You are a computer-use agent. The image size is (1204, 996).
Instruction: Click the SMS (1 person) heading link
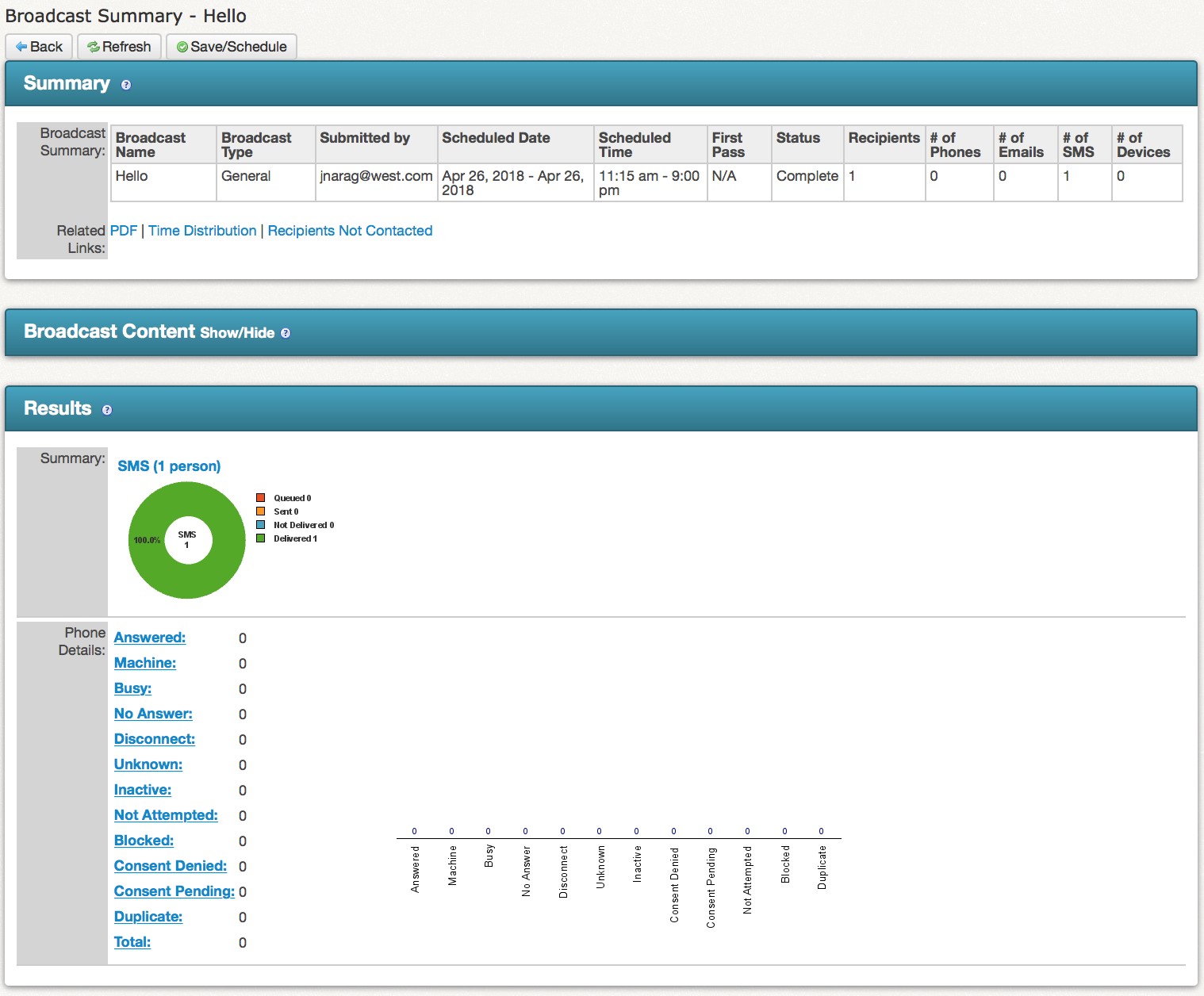169,466
